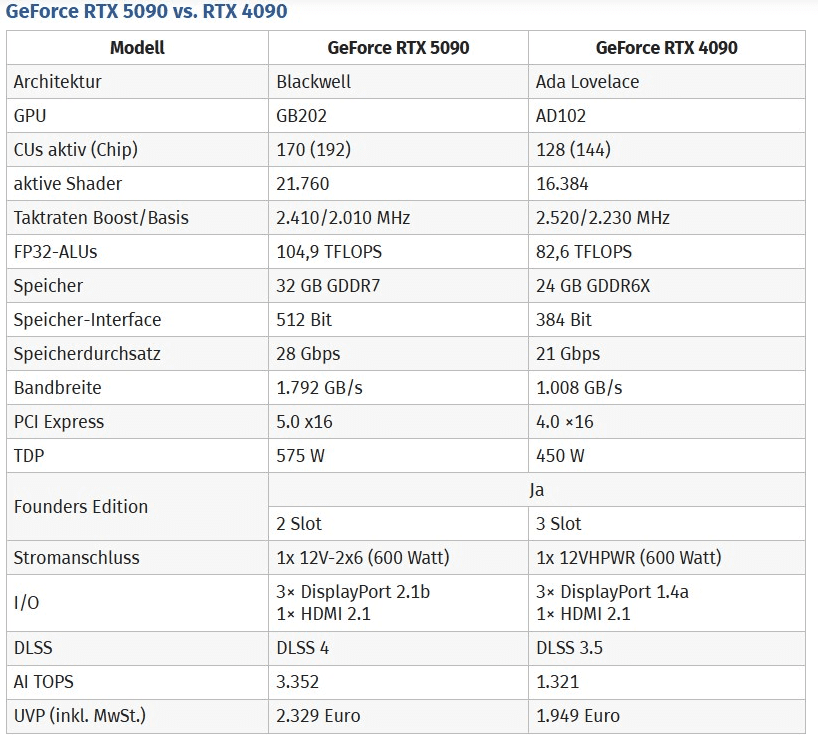Select the 'GeForce RTX 4090' column header
Screen dimensions: 818x750
point(666,47)
